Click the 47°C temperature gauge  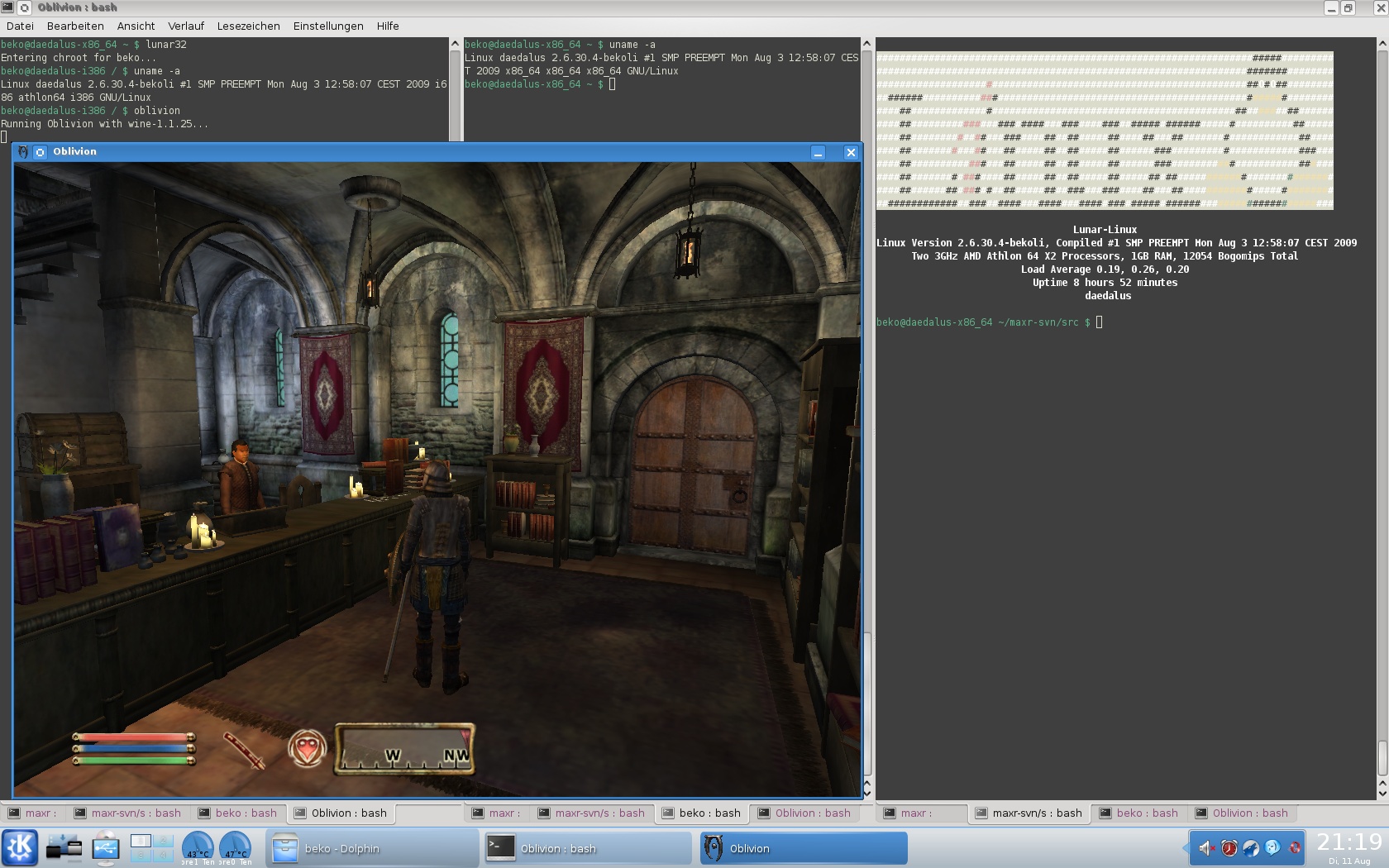pos(235,848)
